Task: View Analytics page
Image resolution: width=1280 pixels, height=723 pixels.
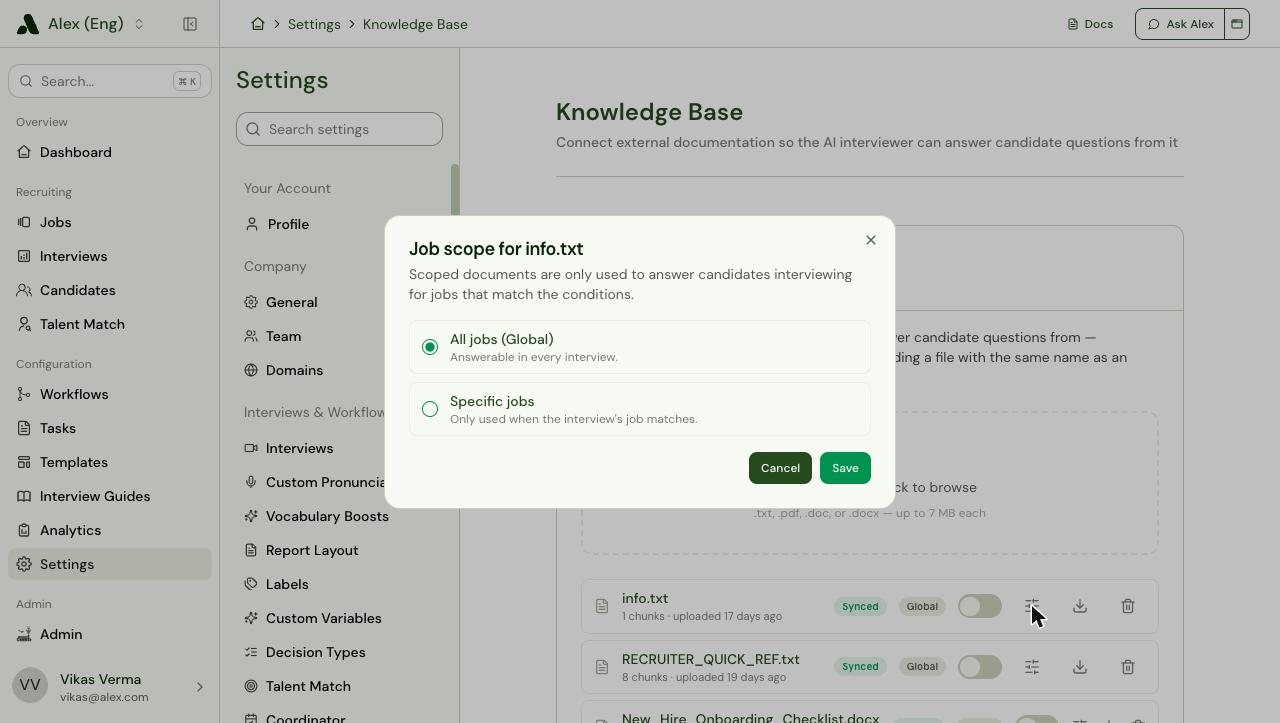Action: 110,530
